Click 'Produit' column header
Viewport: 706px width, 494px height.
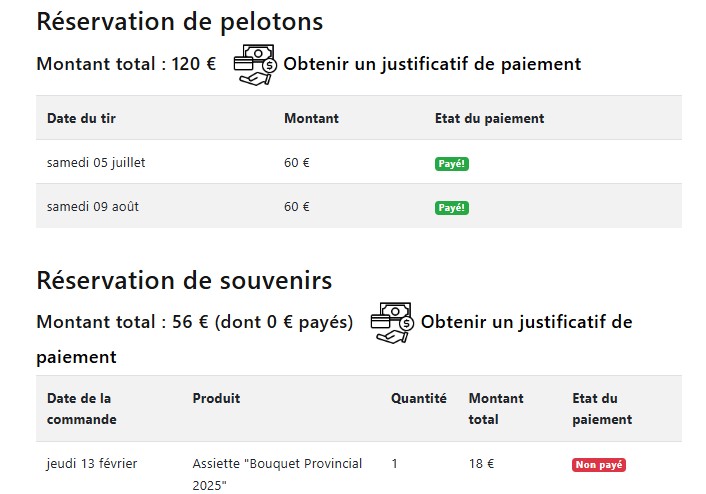point(216,398)
